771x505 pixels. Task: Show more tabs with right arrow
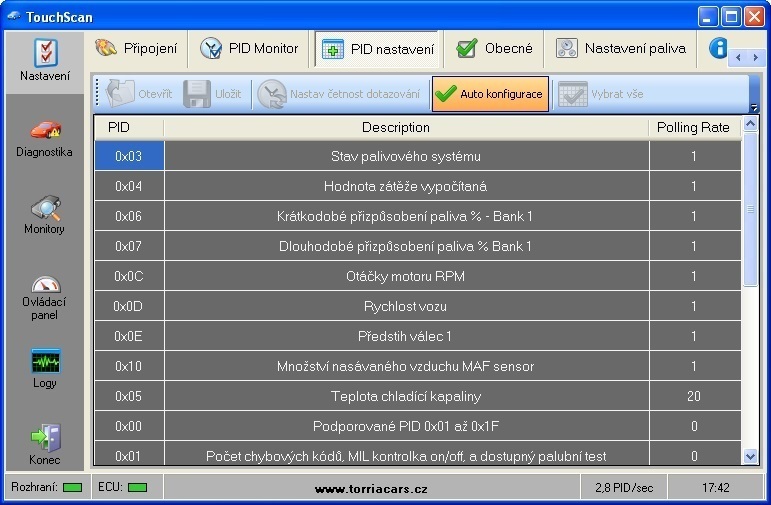tap(755, 58)
